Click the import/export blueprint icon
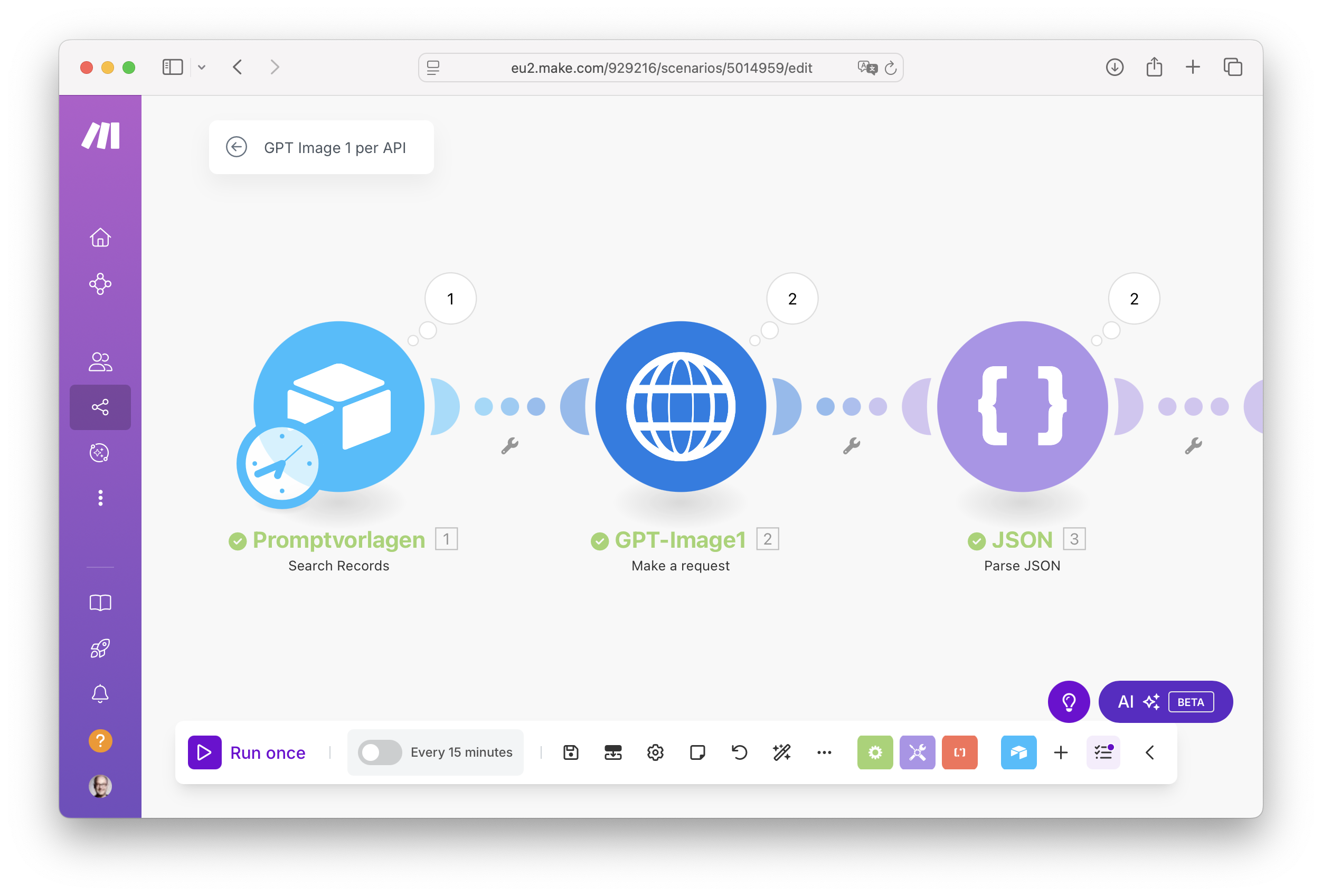The height and width of the screenshot is (896, 1322). pyautogui.click(x=612, y=752)
